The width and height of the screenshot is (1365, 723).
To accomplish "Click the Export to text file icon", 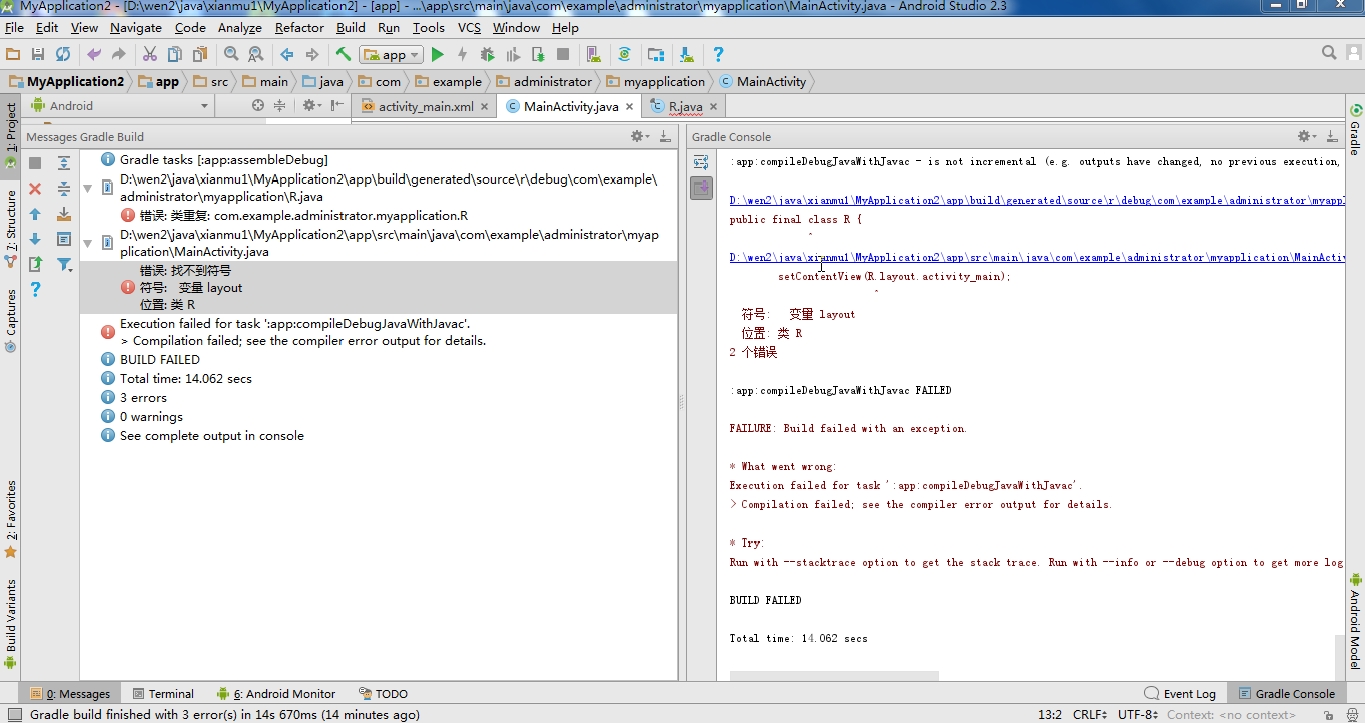I will point(35,264).
